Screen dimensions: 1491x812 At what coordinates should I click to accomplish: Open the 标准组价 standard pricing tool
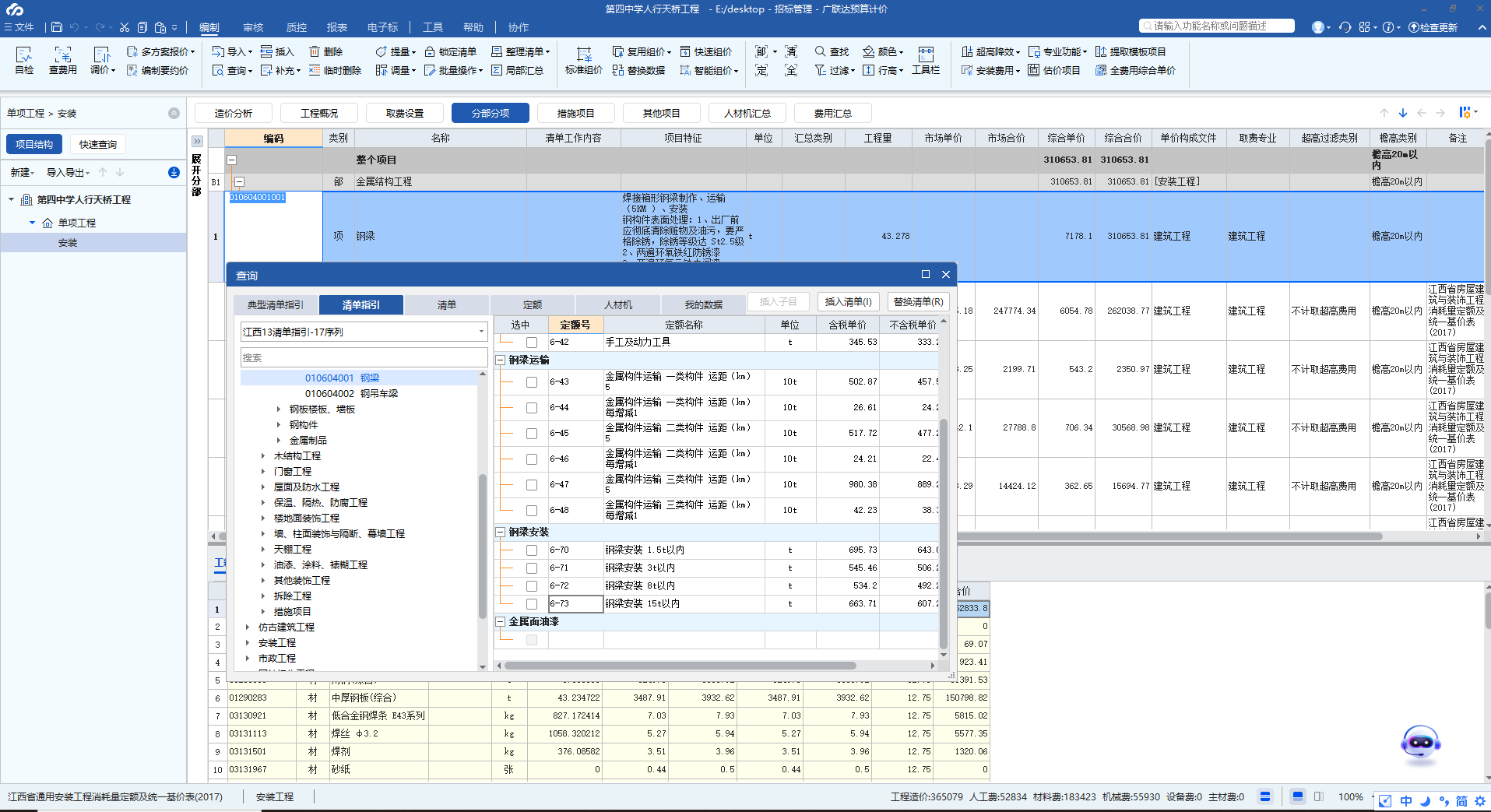[583, 60]
